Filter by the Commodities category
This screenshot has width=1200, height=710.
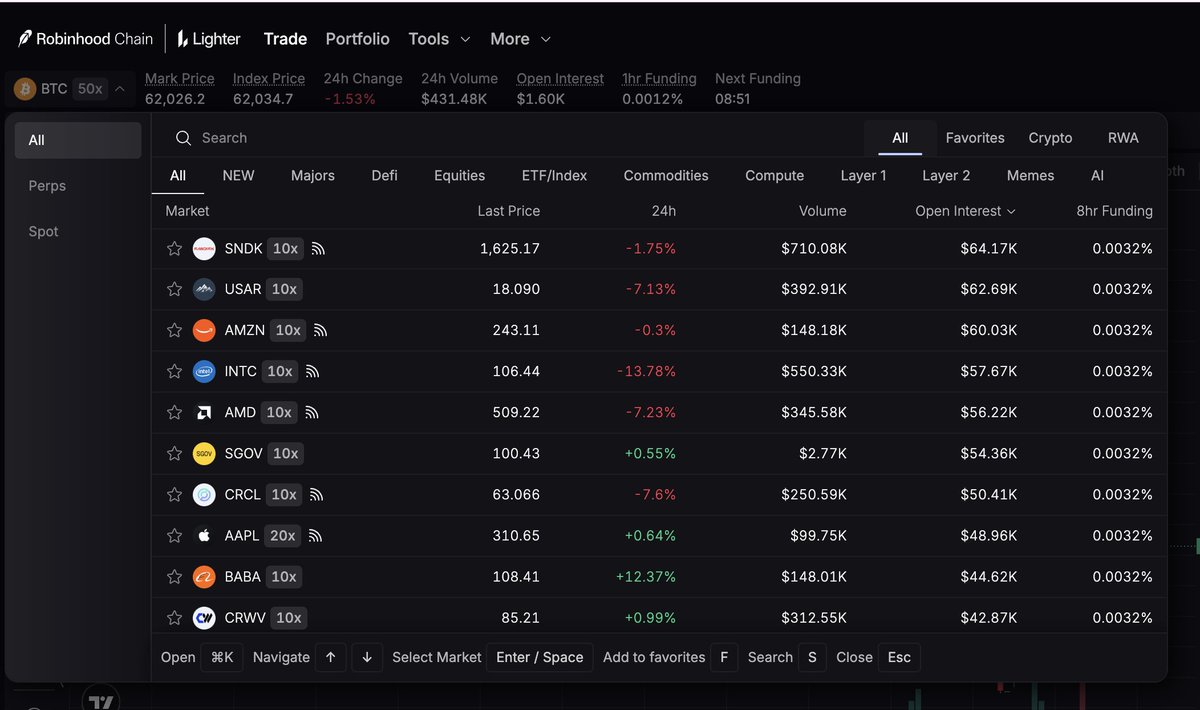tap(666, 175)
